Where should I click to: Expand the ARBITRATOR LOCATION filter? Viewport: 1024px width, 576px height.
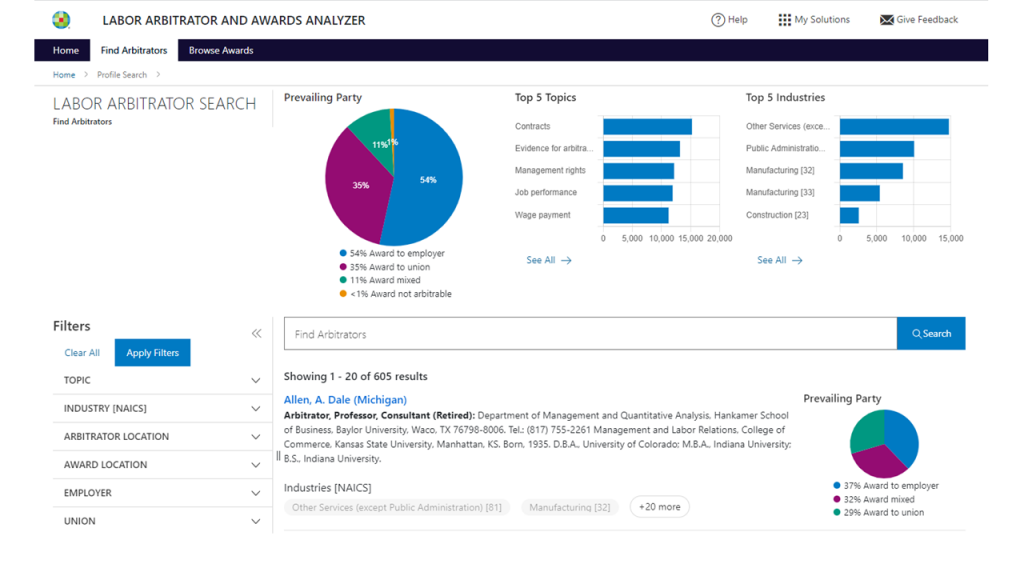tap(255, 437)
